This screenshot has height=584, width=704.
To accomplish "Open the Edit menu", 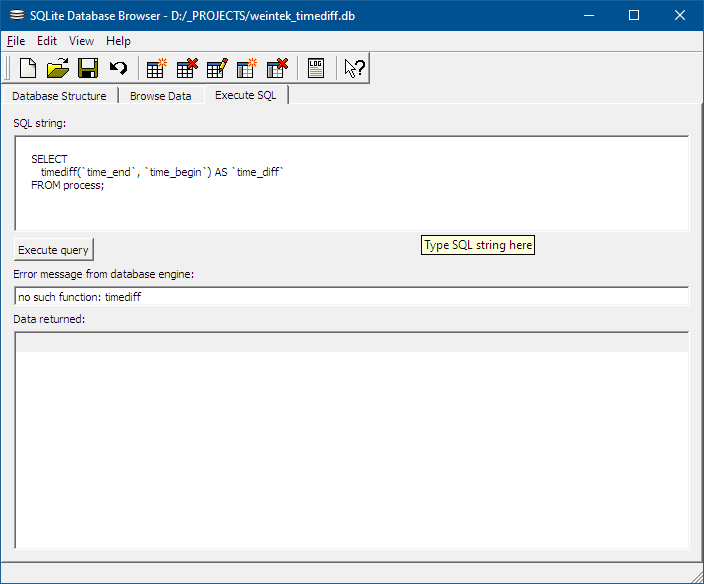I will pyautogui.click(x=47, y=41).
